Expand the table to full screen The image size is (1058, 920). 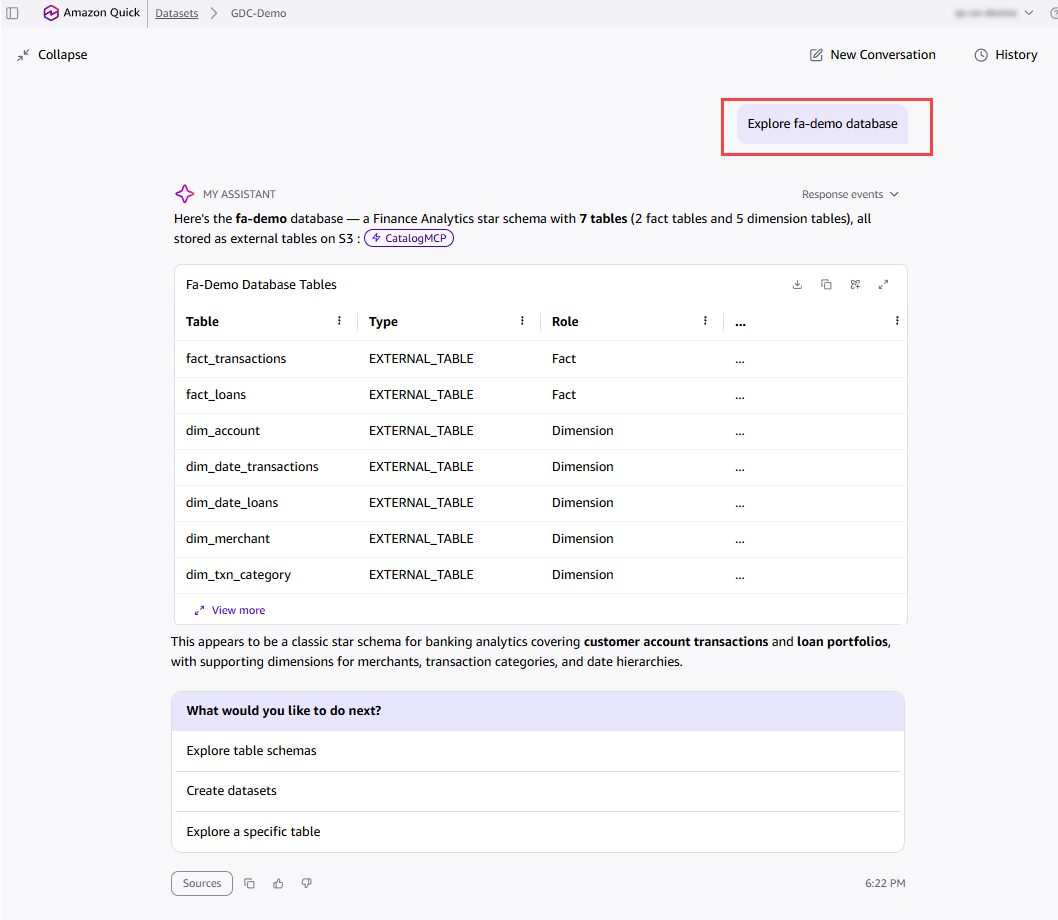point(883,285)
